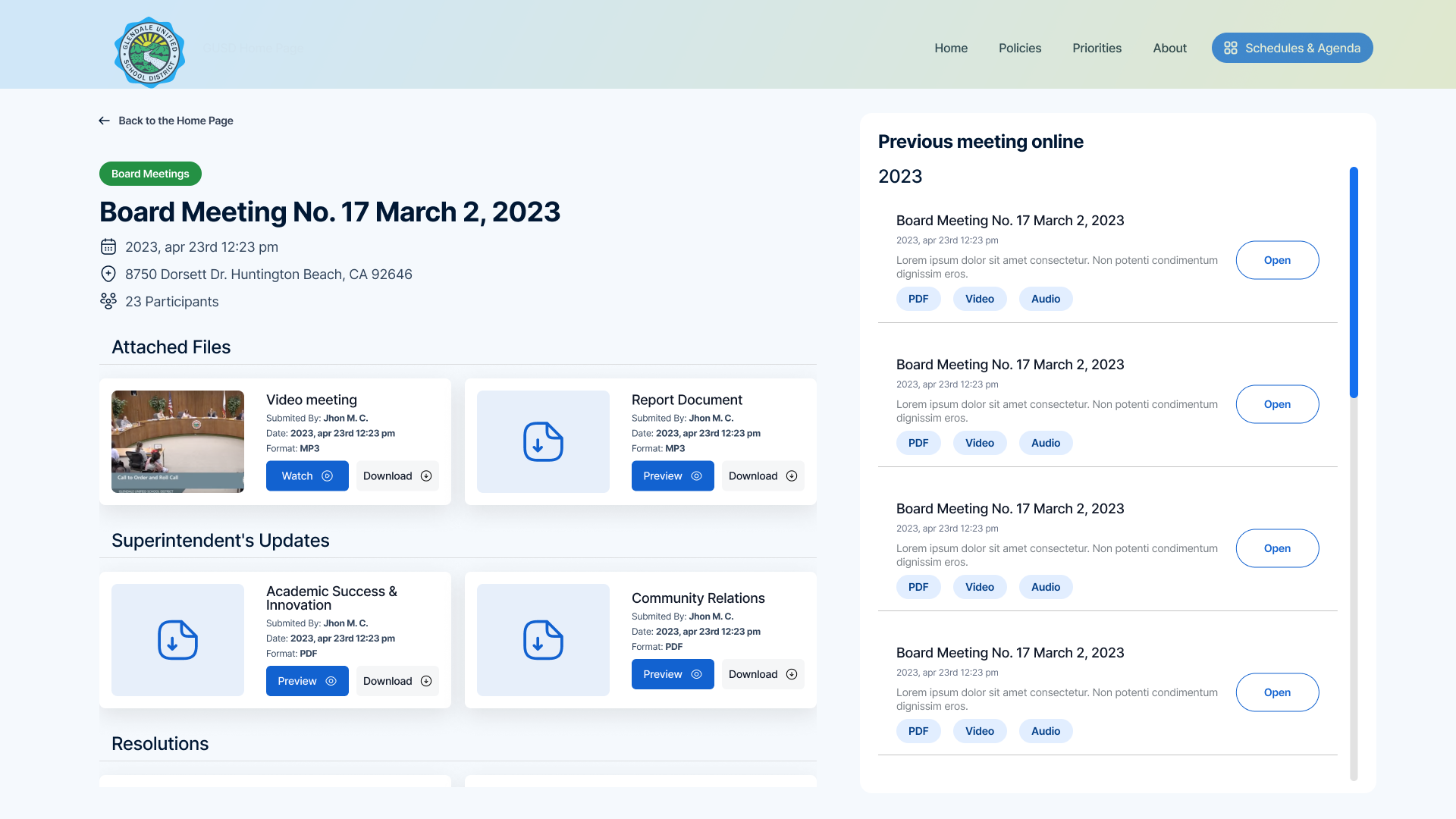Click the Community Relations file placeholder icon
Screen dimensions: 1456x819
pos(543,640)
